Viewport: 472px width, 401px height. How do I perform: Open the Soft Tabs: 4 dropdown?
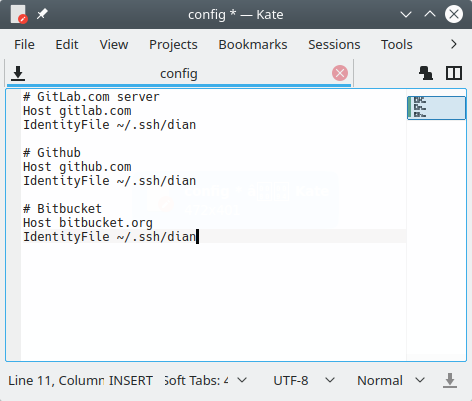(x=206, y=380)
